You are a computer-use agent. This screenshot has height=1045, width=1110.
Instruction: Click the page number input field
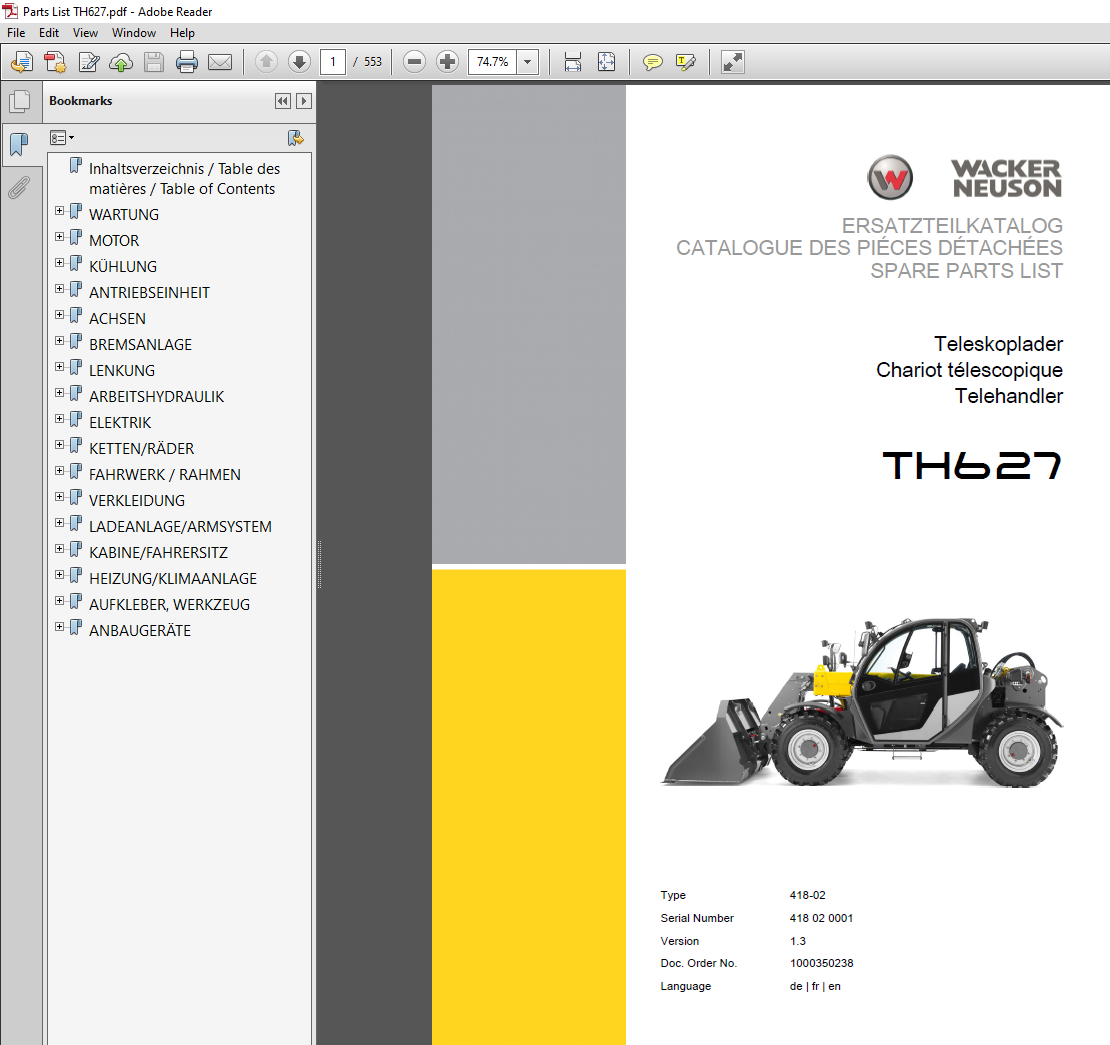point(333,62)
